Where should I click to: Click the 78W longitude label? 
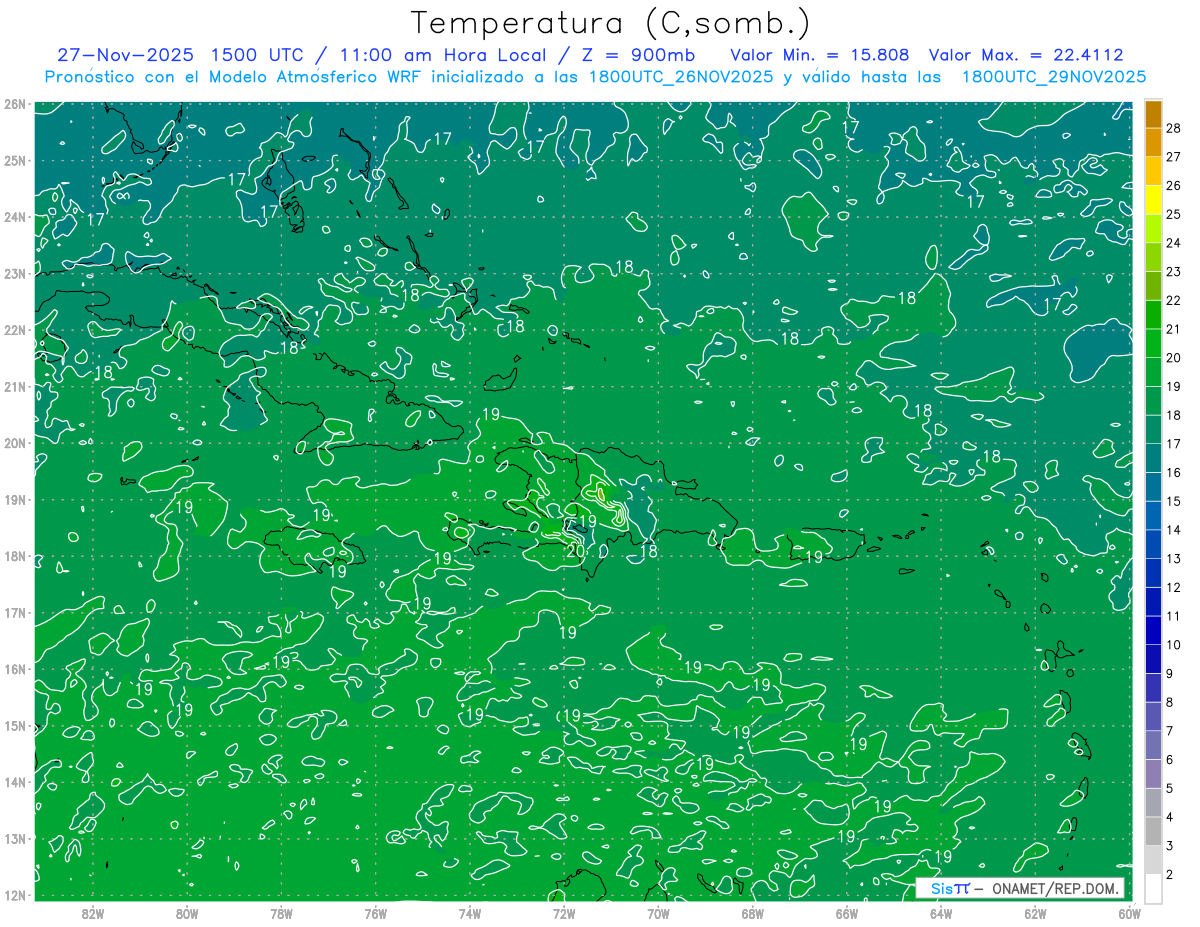281,913
